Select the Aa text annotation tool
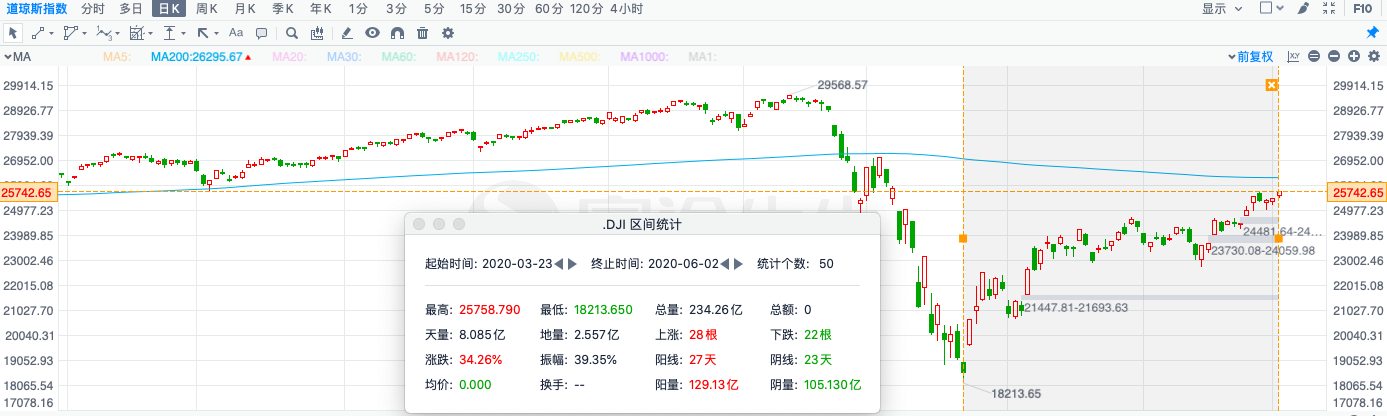This screenshot has height=416, width=1387. click(x=236, y=33)
